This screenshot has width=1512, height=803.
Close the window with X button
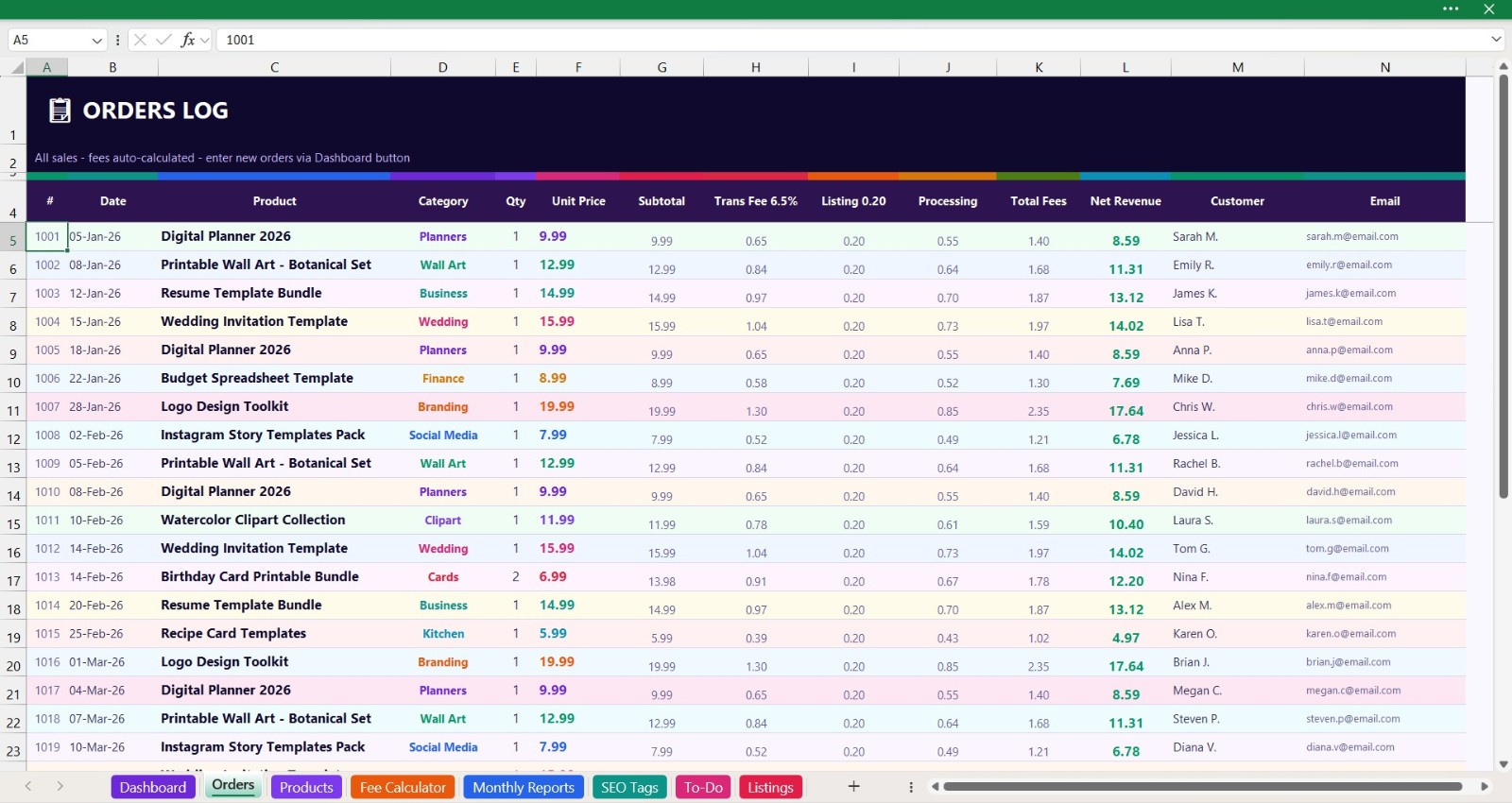tap(1489, 9)
